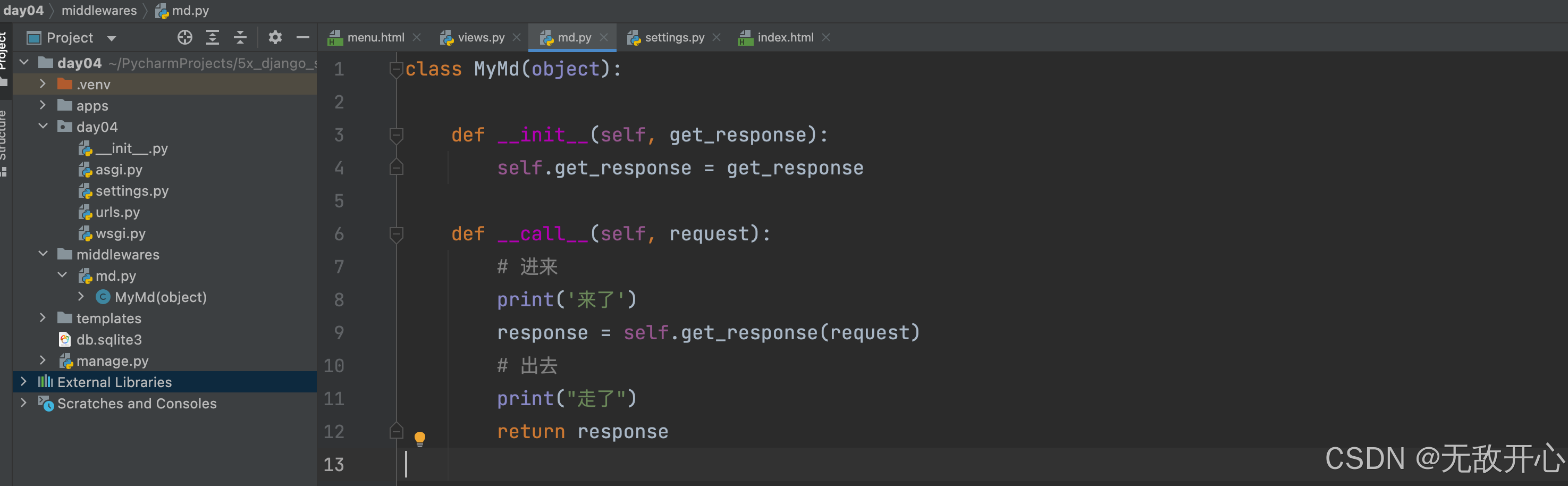Expand Scratches and Consoles

(24, 403)
